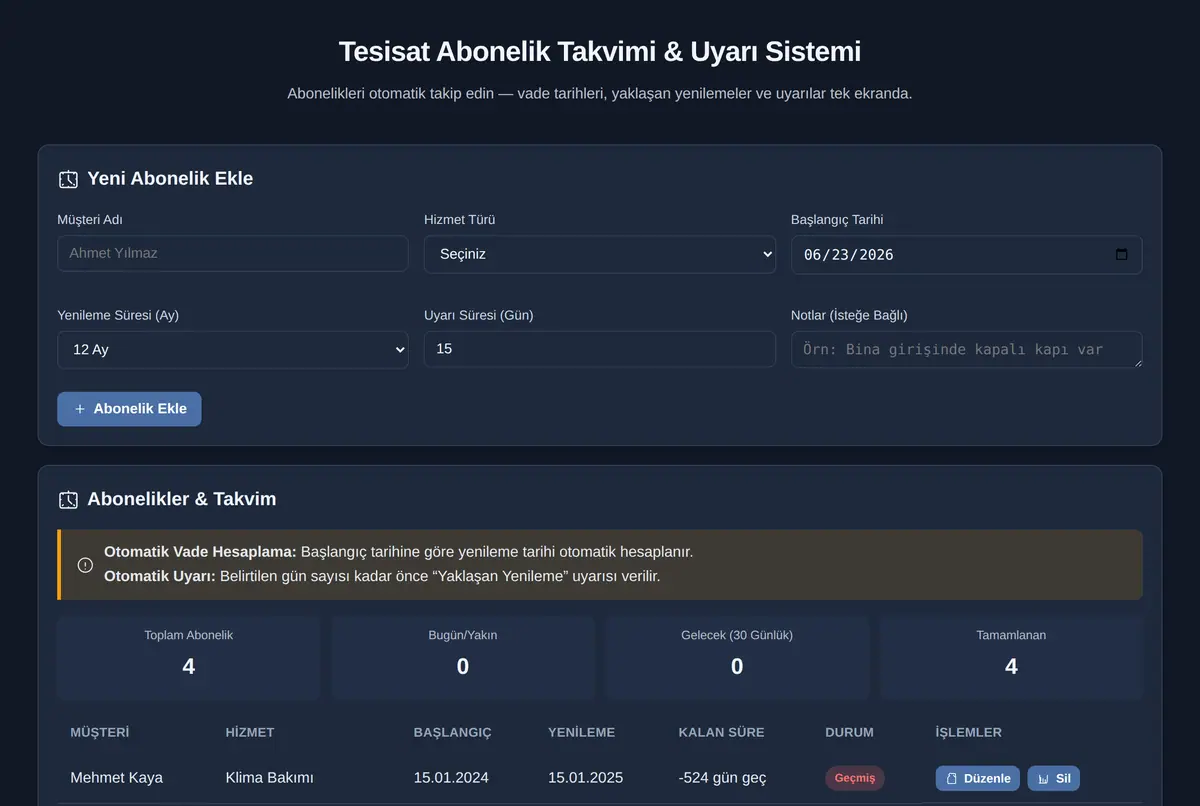Expand the Yenileme Süresi (Ay) dropdown

[233, 350]
